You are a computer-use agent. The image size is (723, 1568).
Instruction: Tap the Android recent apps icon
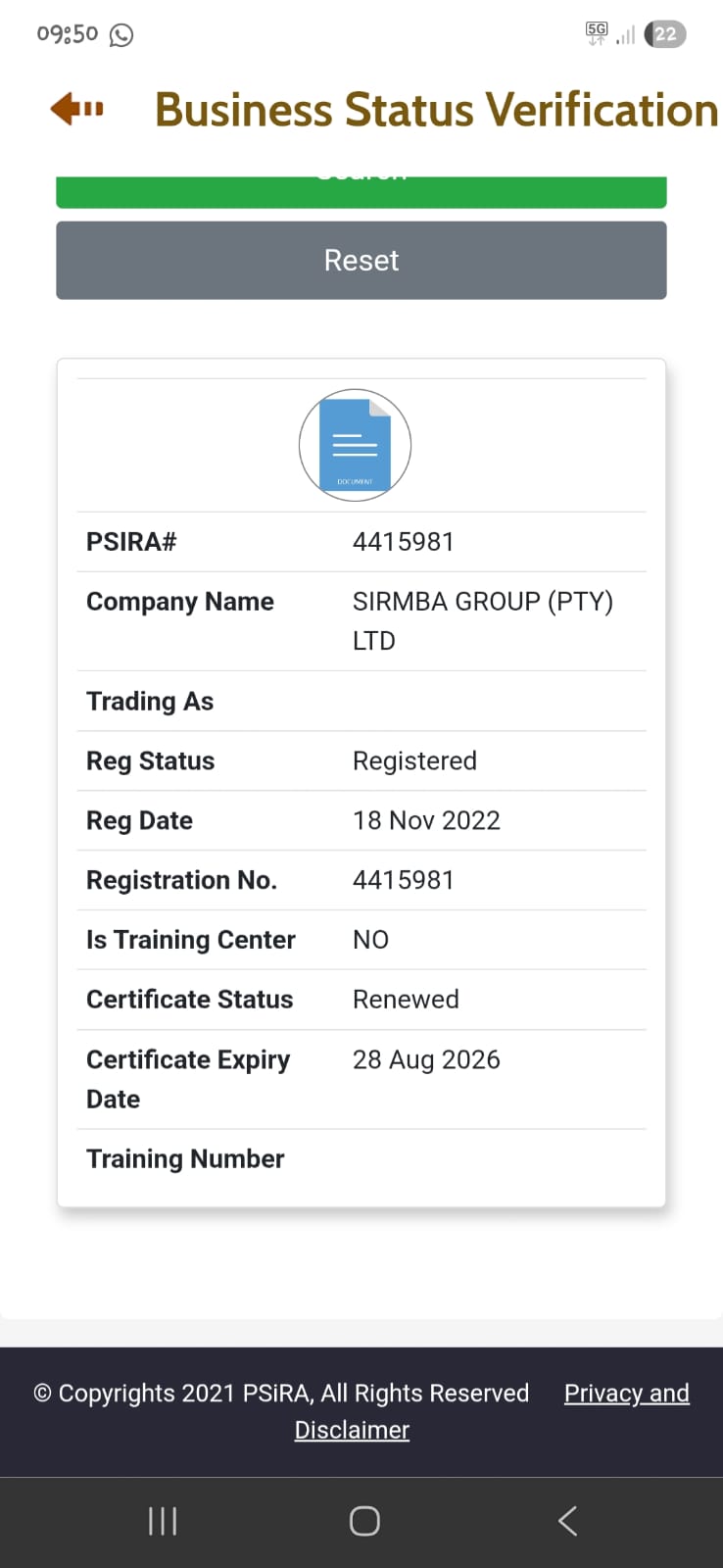pyautogui.click(x=163, y=1521)
